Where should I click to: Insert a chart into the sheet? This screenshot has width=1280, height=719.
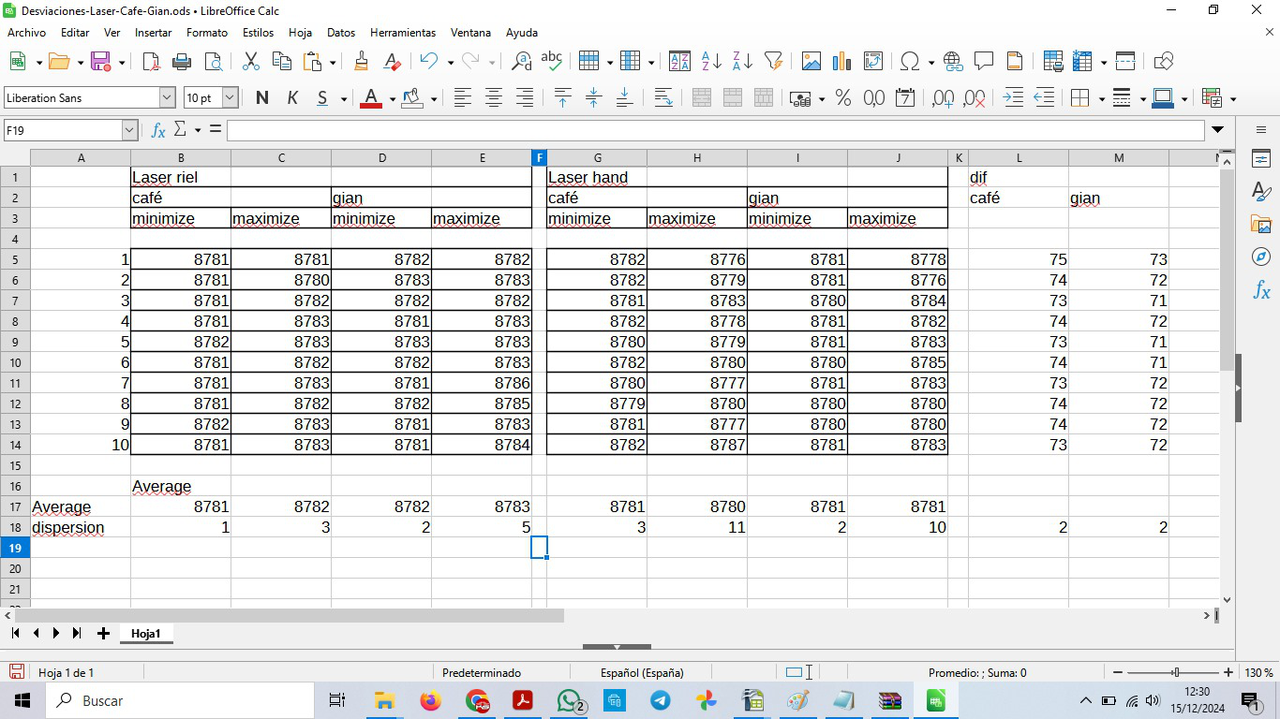(x=842, y=62)
